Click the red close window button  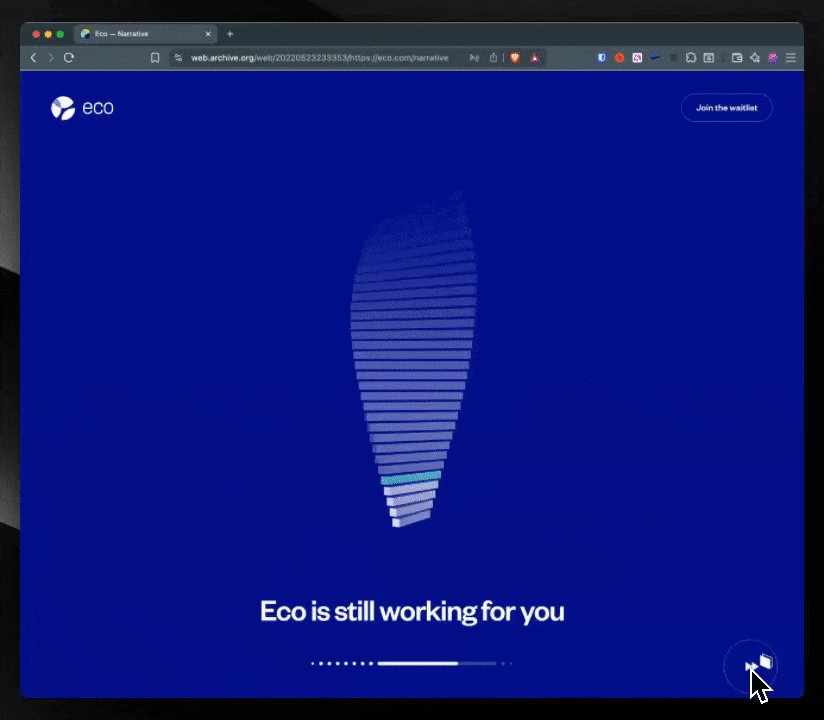[36, 34]
